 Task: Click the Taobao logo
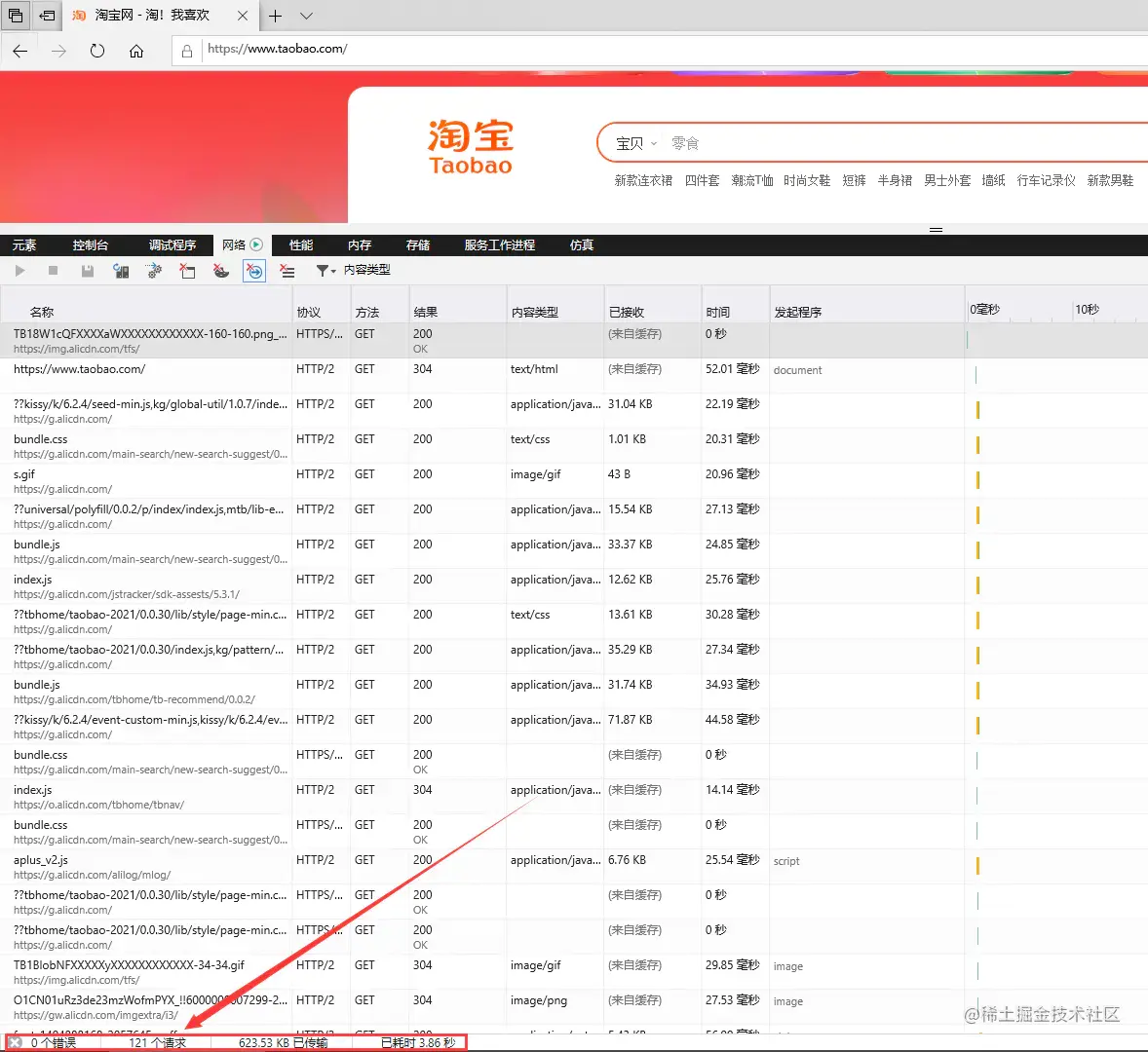coord(470,146)
